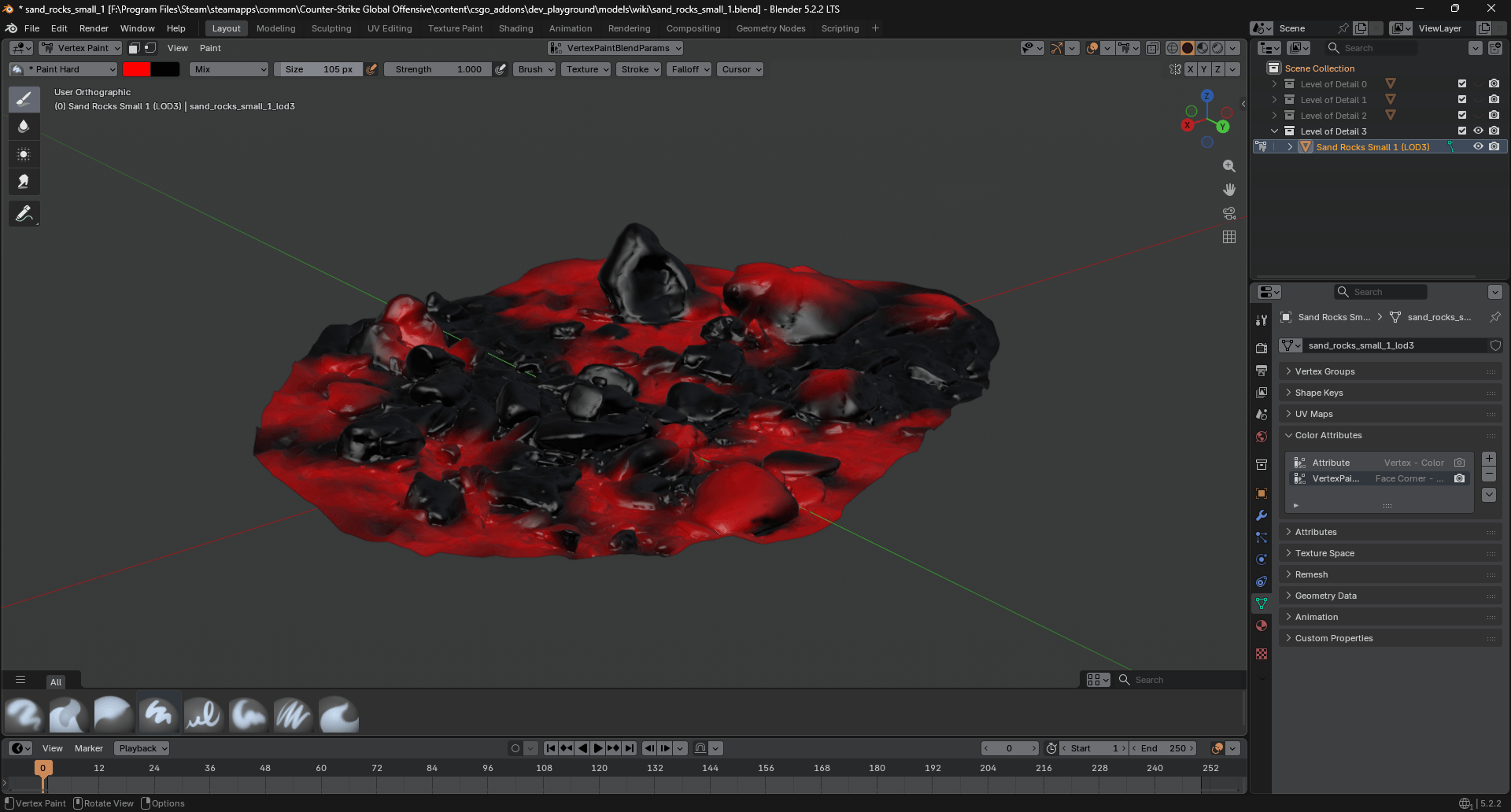Open the Physics properties tab
This screenshot has width=1511, height=812.
click(1262, 559)
